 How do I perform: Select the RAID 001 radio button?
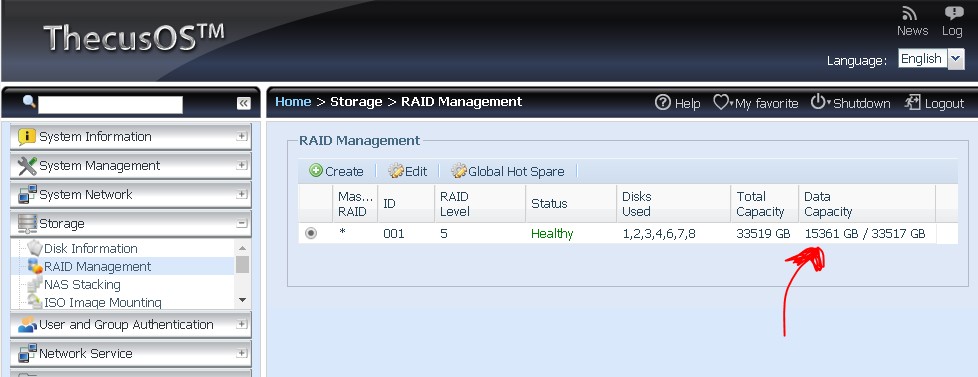tap(311, 233)
